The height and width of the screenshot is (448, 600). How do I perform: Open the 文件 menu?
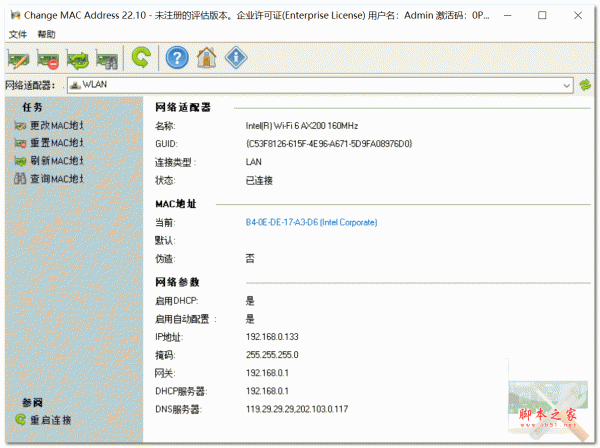coord(17,34)
